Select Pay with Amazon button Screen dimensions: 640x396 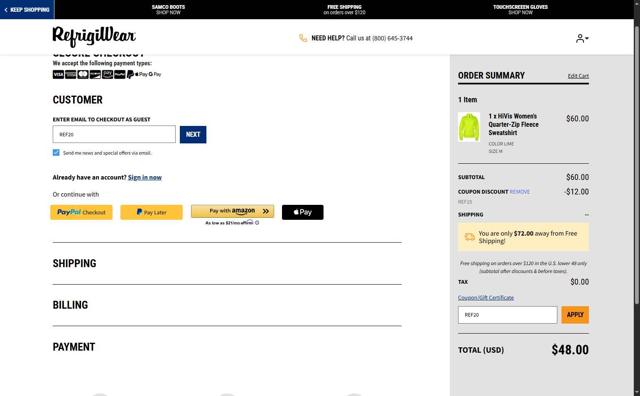[233, 211]
